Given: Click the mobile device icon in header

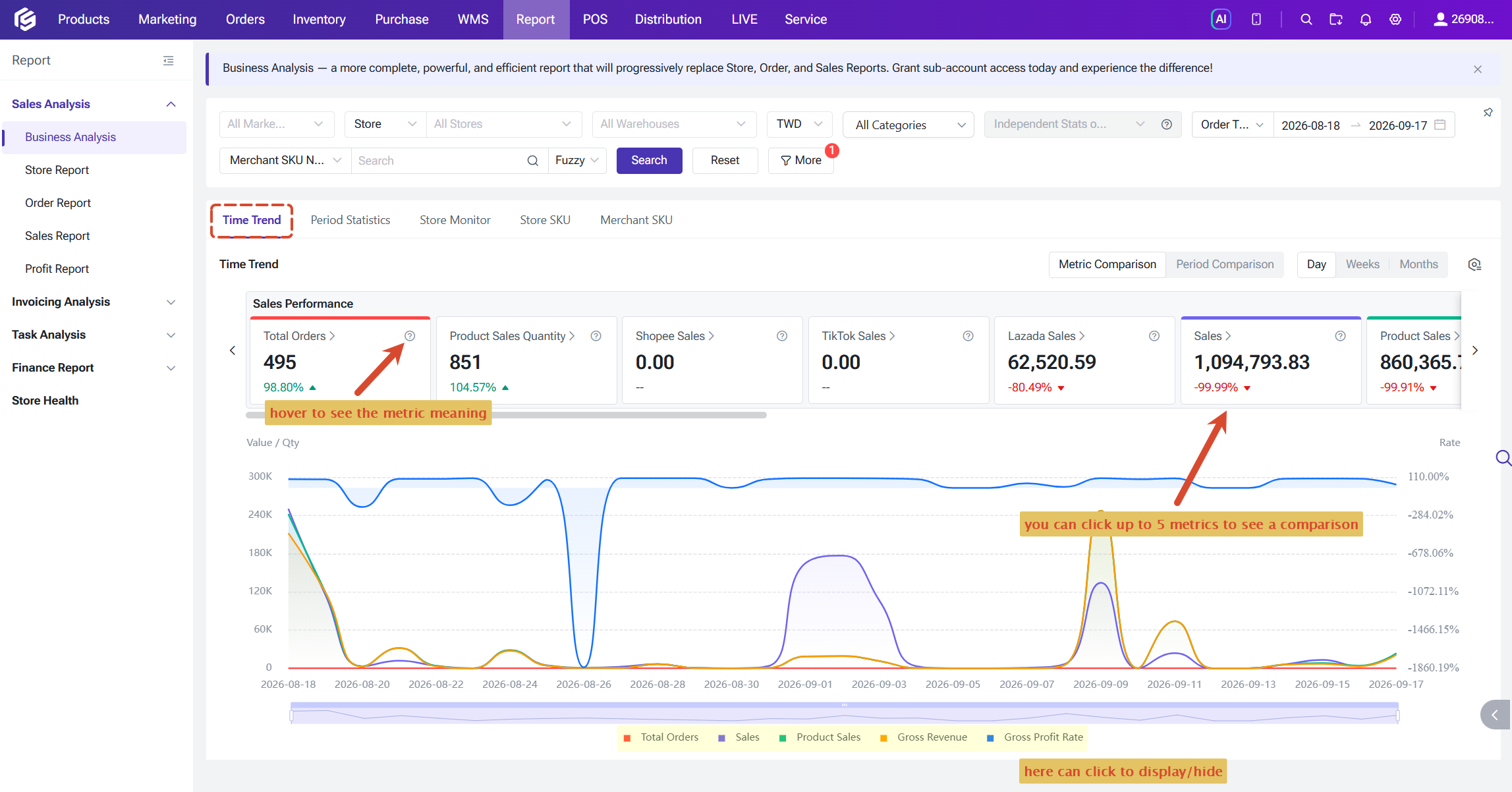Looking at the screenshot, I should click(x=1256, y=20).
